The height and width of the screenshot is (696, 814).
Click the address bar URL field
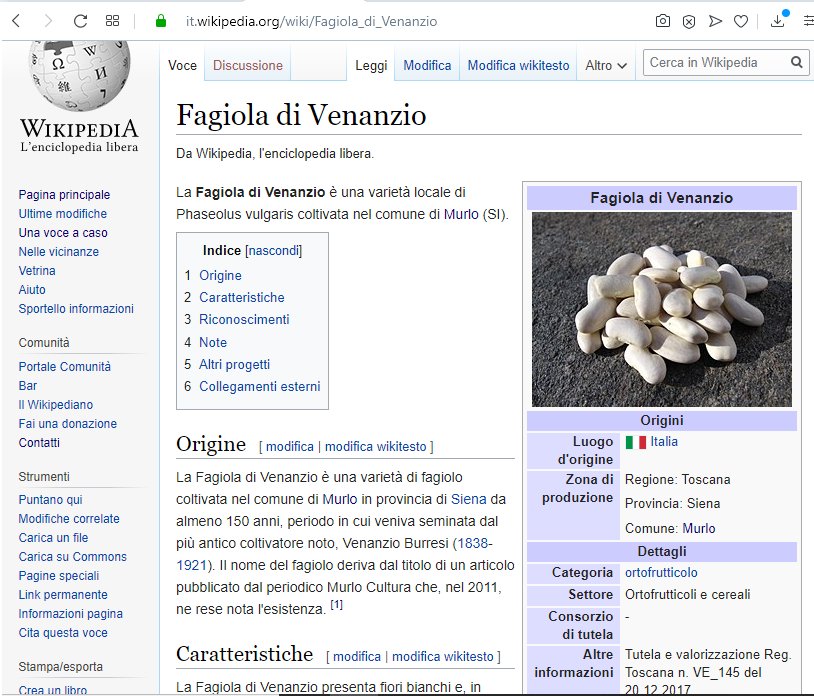pyautogui.click(x=311, y=21)
